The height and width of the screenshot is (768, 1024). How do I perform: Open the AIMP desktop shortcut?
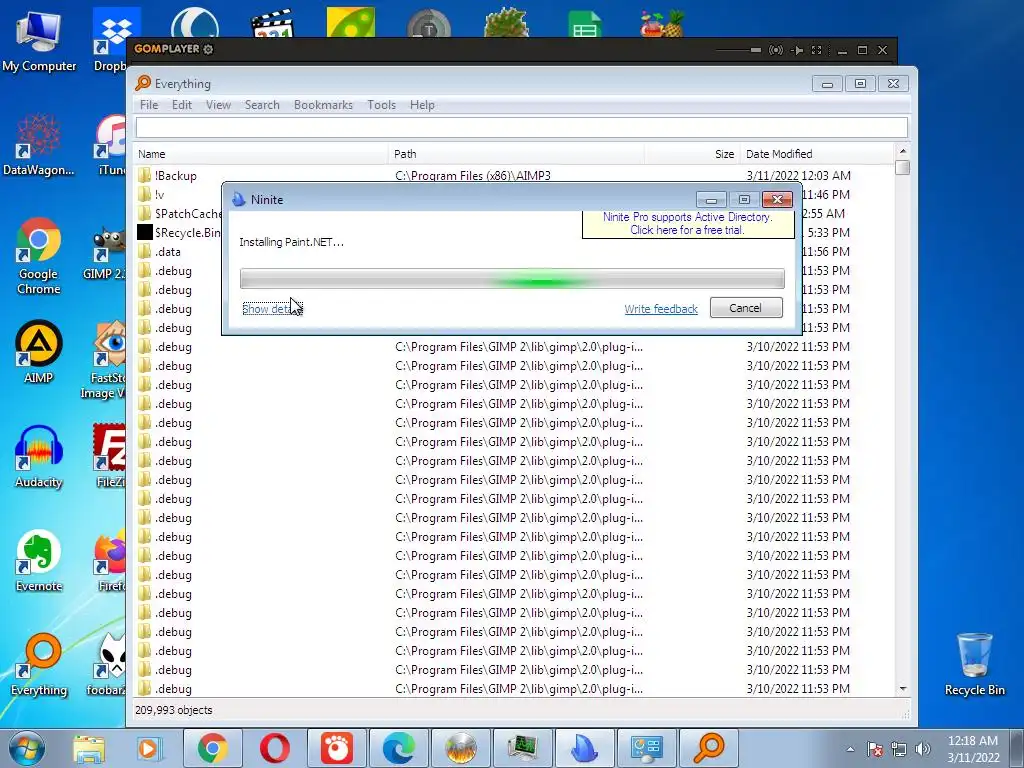[x=39, y=351]
